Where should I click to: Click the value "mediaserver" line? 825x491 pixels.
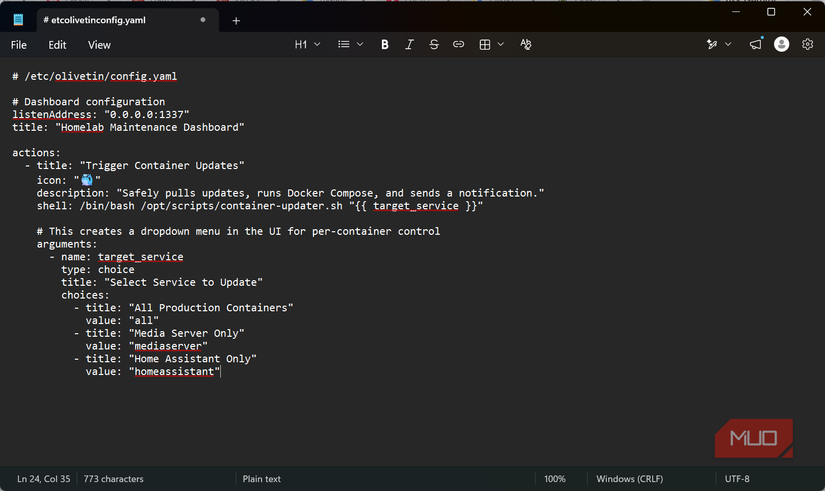pyautogui.click(x=147, y=346)
